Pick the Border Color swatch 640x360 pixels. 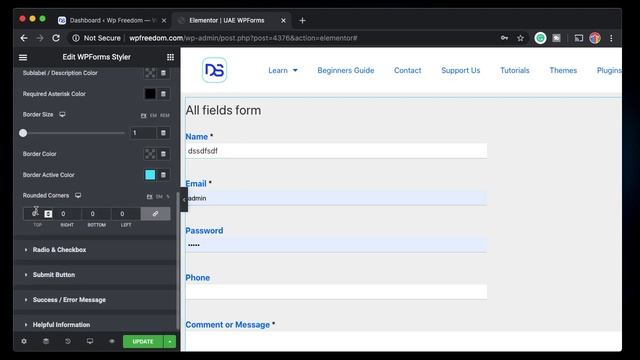150,154
